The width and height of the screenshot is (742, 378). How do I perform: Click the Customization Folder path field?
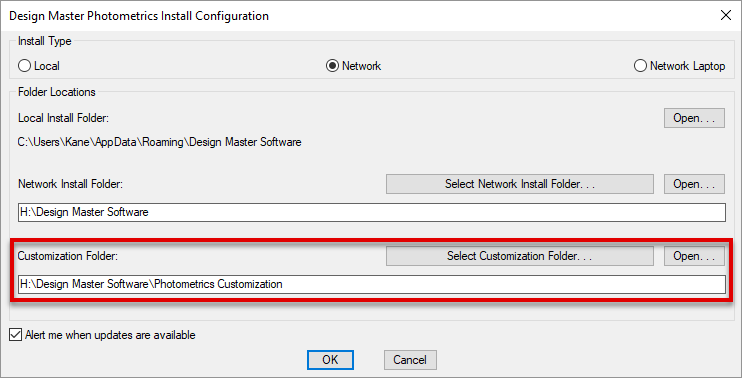371,284
